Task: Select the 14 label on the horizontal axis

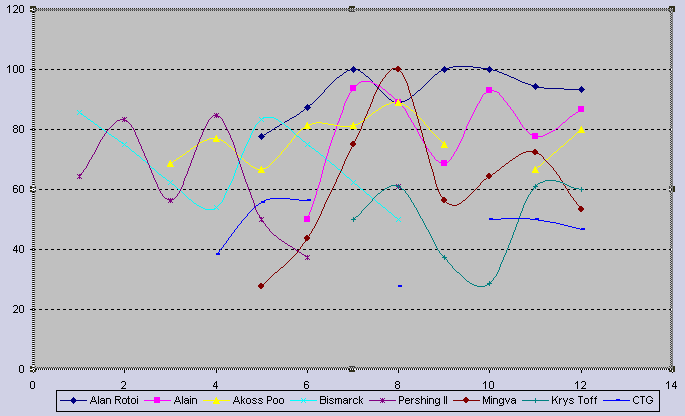Action: coord(672,383)
